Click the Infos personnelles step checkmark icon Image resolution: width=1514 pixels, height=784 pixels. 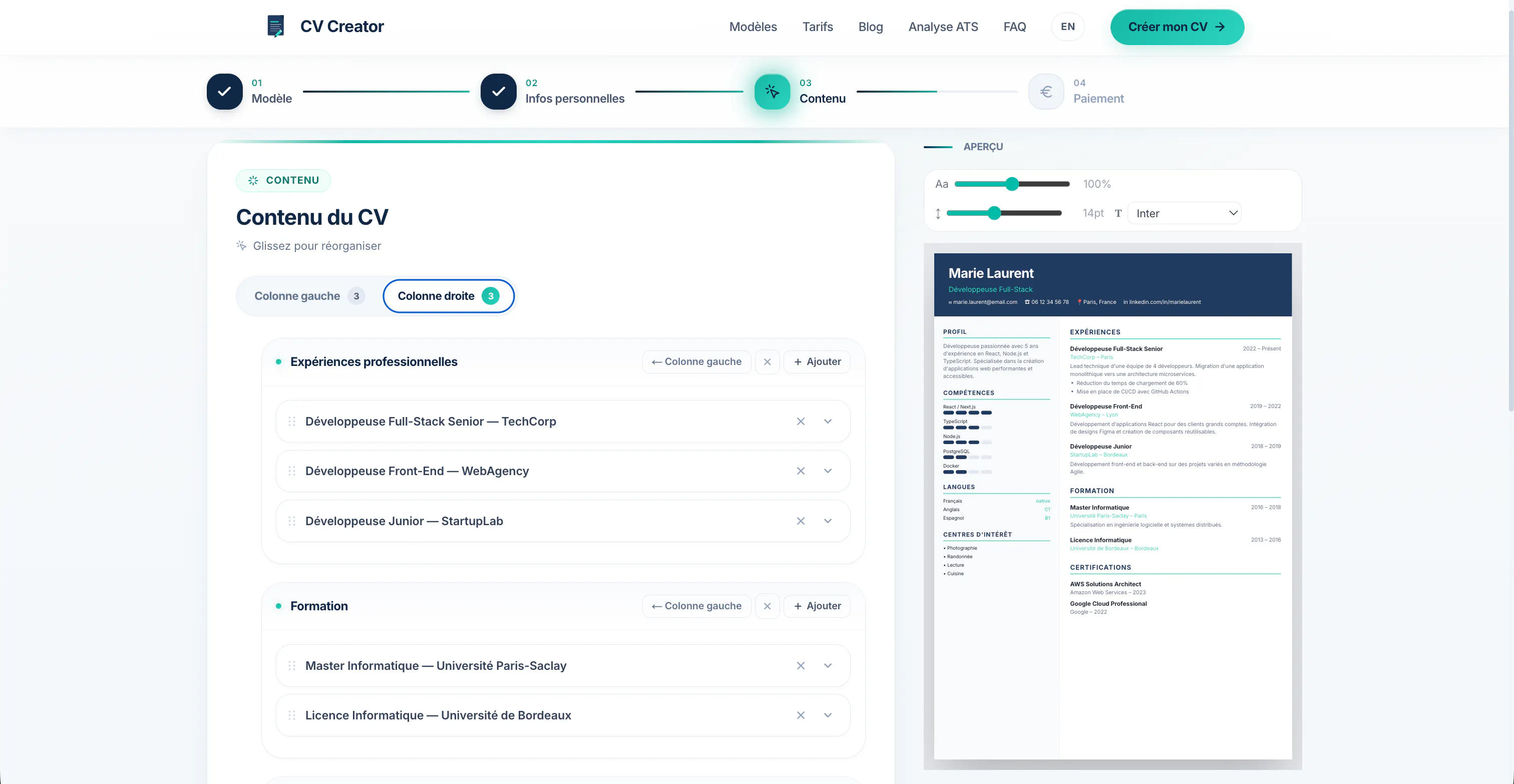coord(498,92)
